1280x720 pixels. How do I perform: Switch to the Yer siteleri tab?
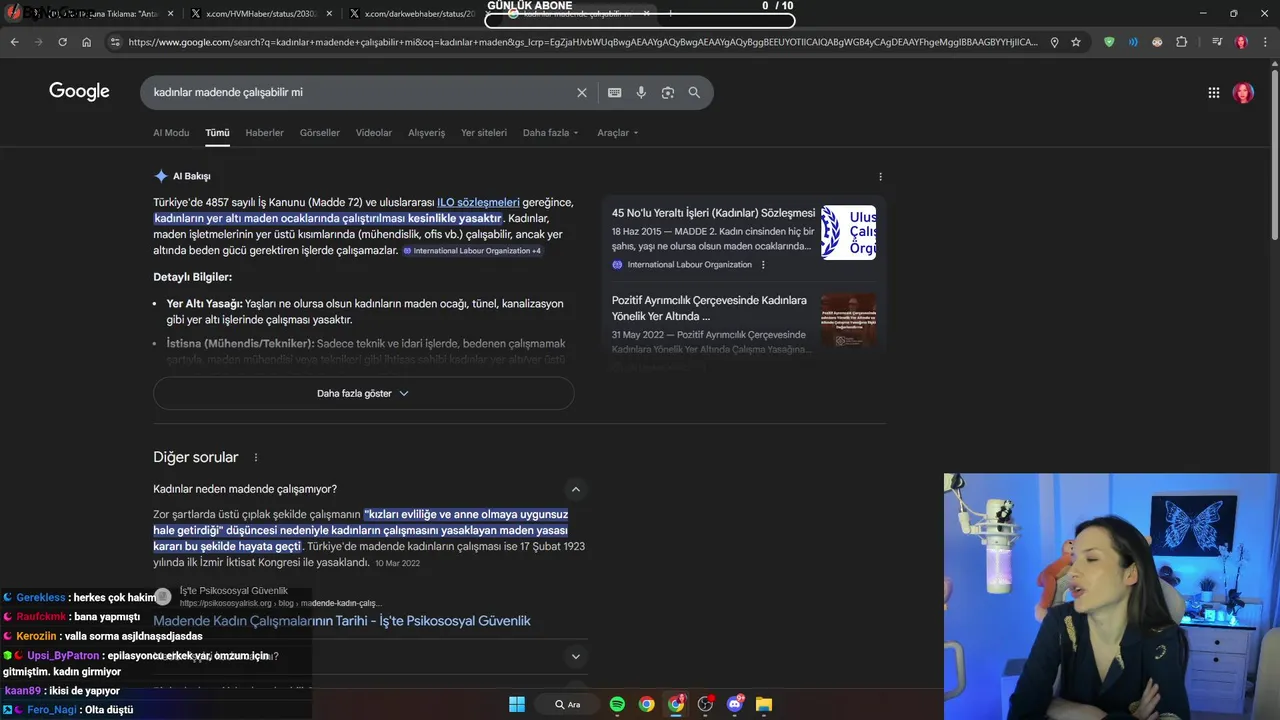[x=484, y=133]
